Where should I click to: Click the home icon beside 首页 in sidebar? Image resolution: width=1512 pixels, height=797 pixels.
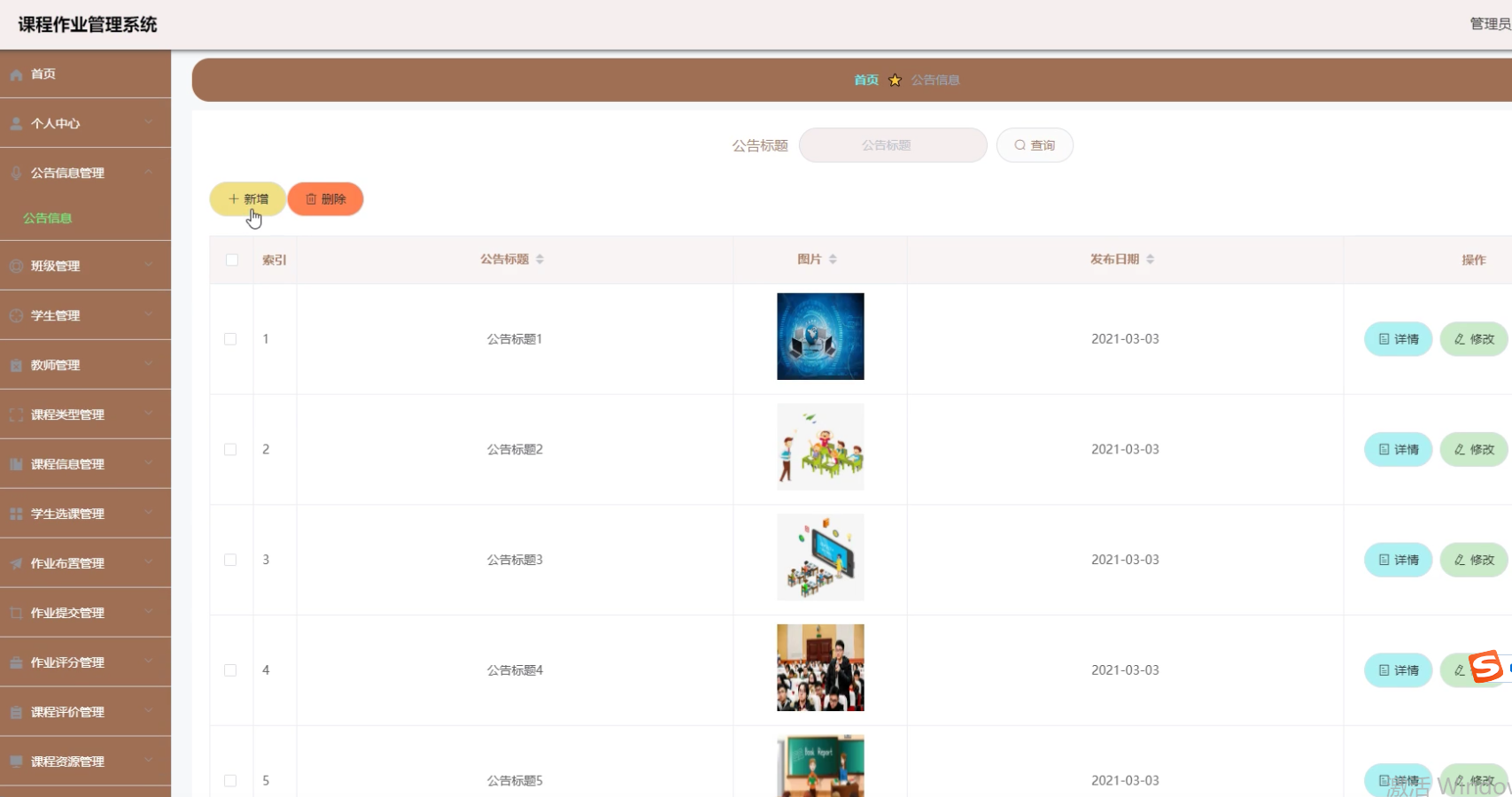(x=16, y=75)
